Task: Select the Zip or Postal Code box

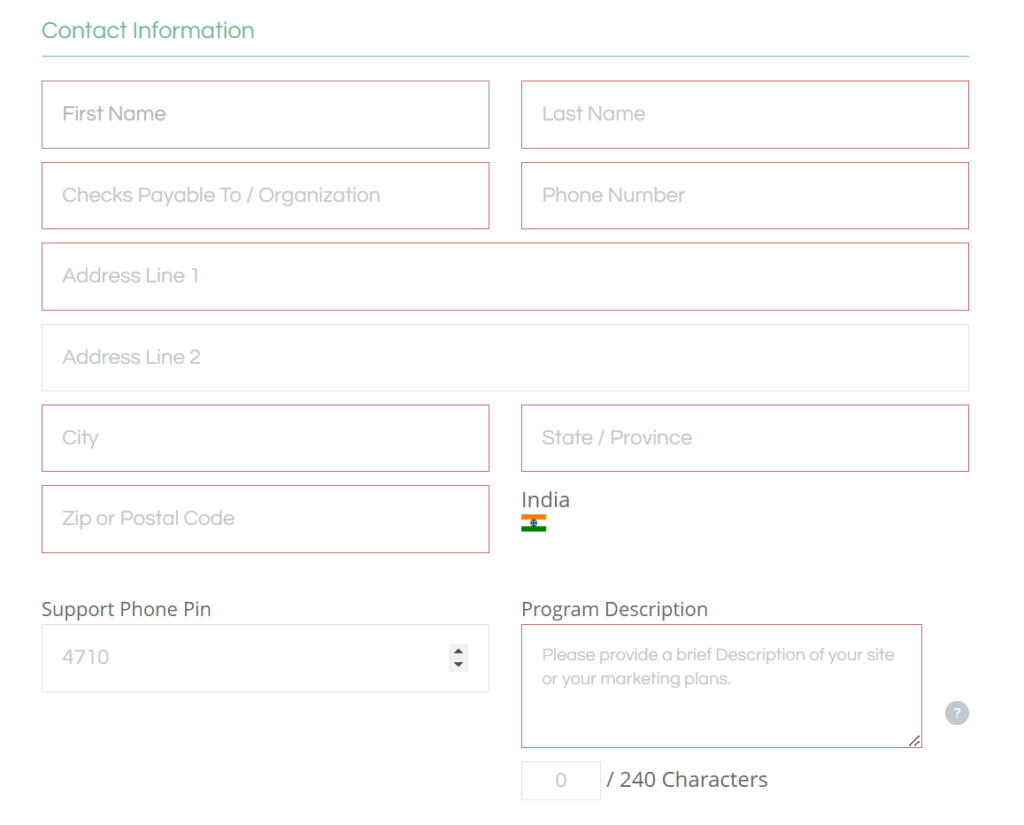Action: (x=265, y=519)
